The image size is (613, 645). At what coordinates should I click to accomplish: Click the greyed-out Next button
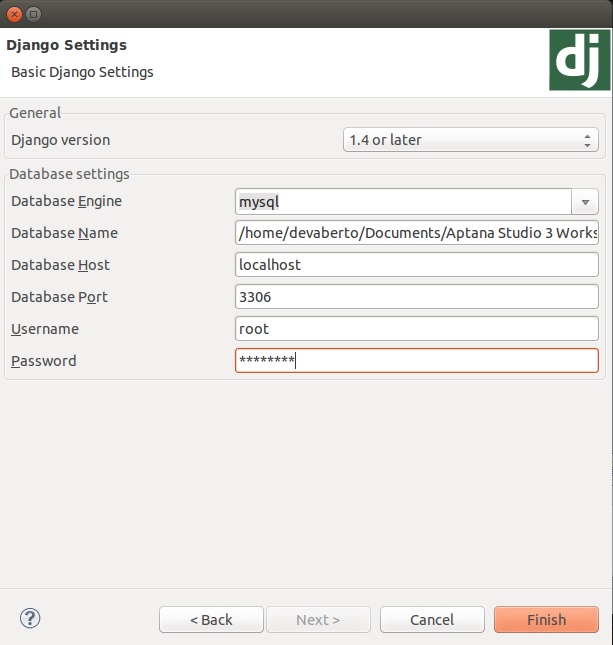318,619
